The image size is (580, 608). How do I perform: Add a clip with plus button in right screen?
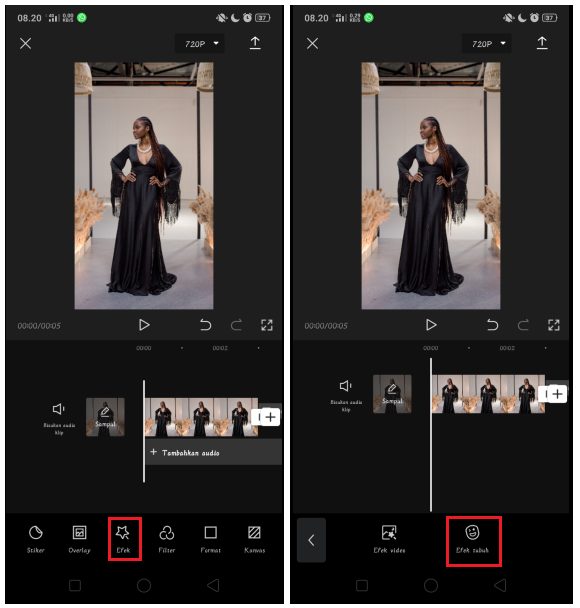557,394
